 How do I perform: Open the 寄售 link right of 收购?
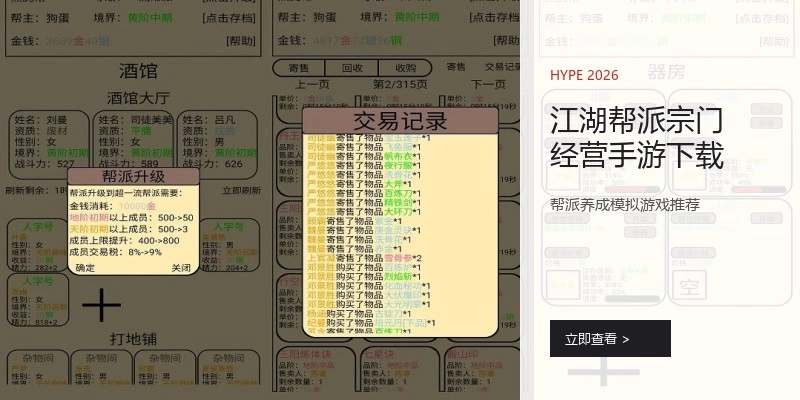[x=456, y=67]
